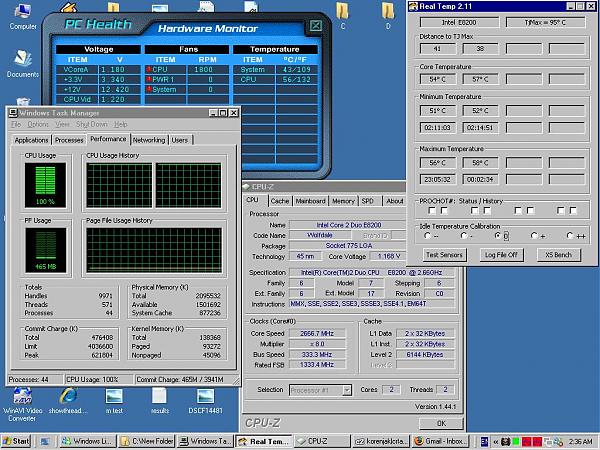
Task: Switch to C:\New Folder taskbar button
Action: click(147, 441)
